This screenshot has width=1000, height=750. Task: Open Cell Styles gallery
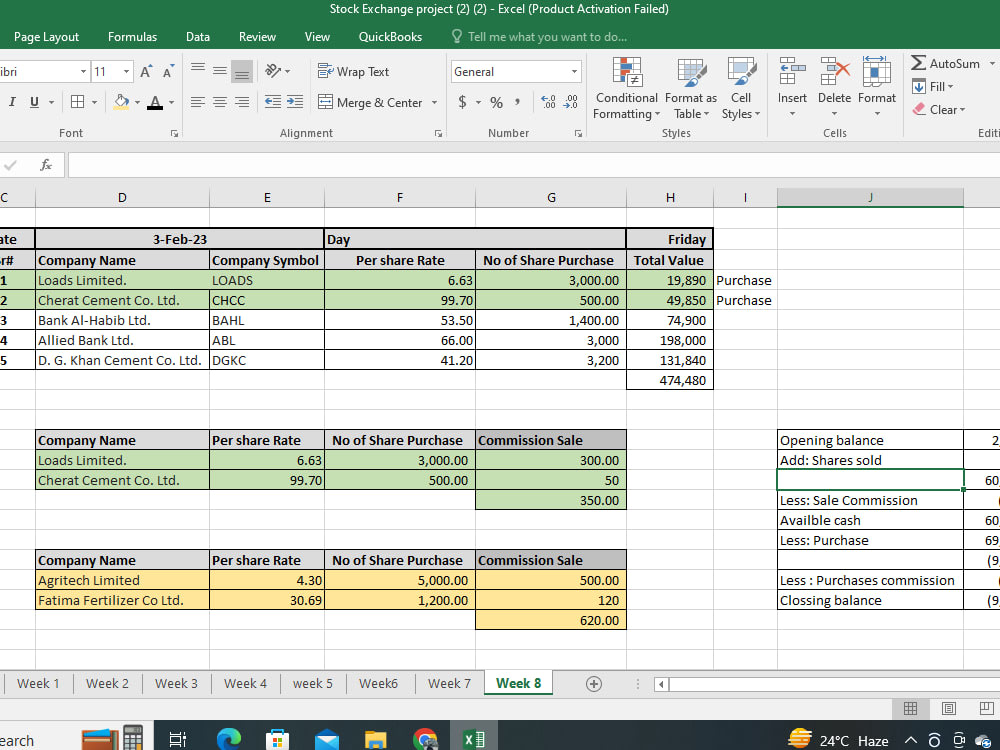[x=741, y=89]
